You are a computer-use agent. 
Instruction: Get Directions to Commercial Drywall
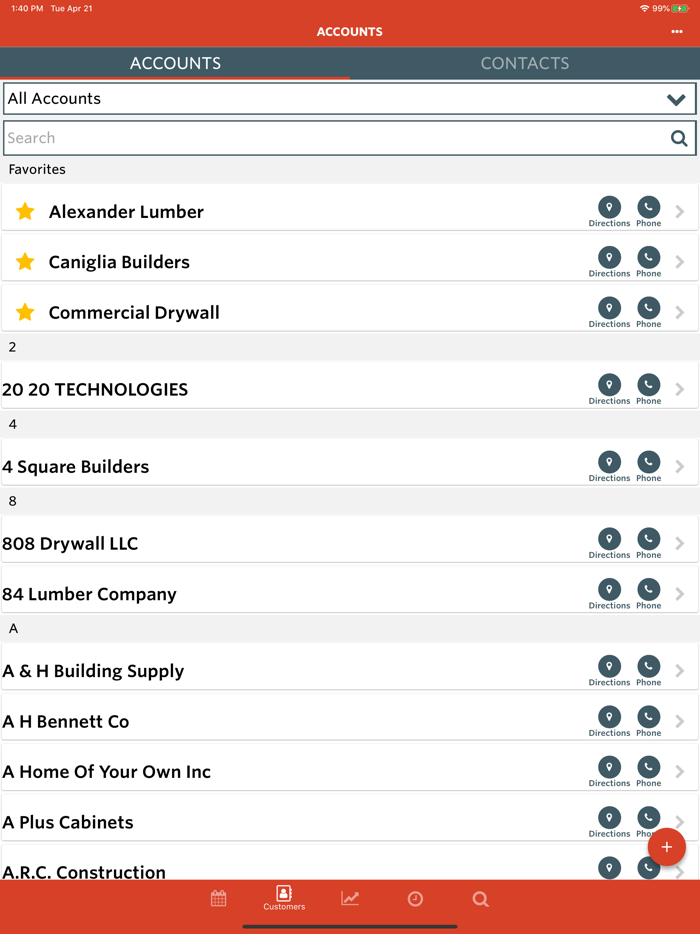[x=609, y=313]
